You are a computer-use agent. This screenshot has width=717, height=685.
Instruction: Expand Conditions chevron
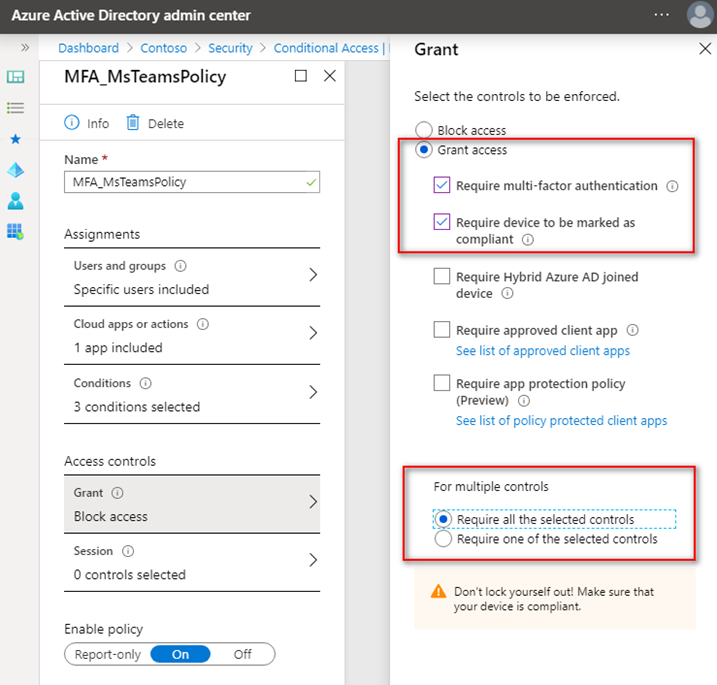point(313,392)
